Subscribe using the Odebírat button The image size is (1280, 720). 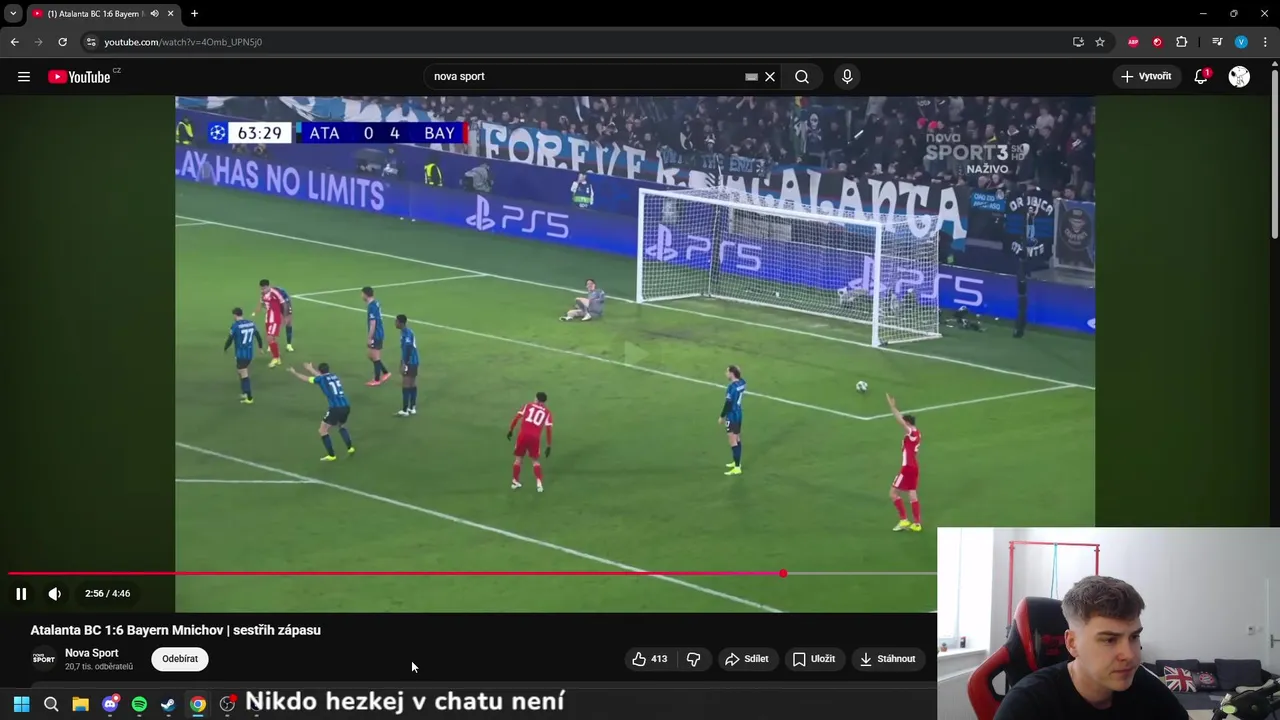click(180, 659)
